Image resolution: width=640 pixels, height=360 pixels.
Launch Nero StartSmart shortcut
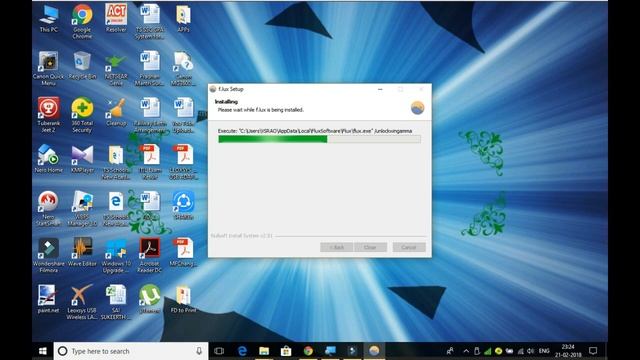(x=48, y=209)
